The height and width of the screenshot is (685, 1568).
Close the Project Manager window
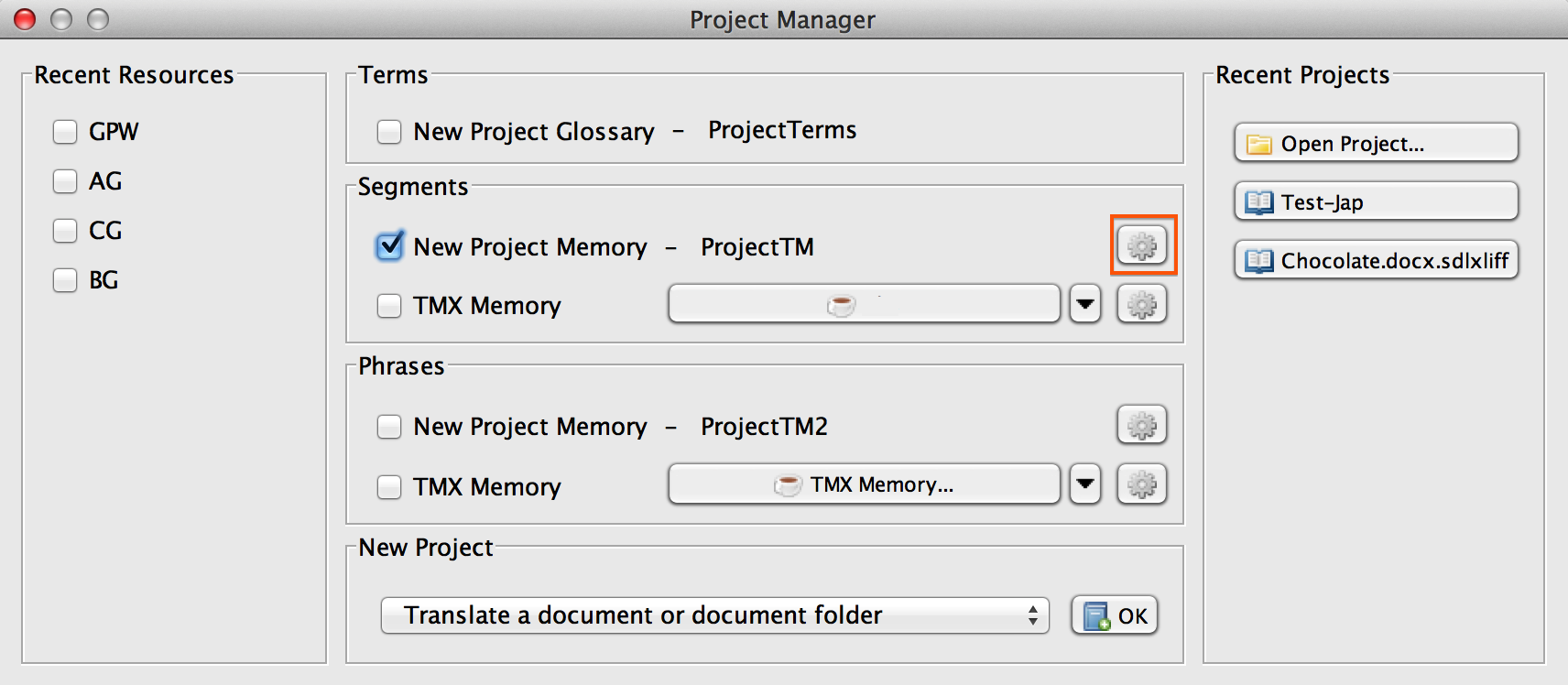pos(25,19)
